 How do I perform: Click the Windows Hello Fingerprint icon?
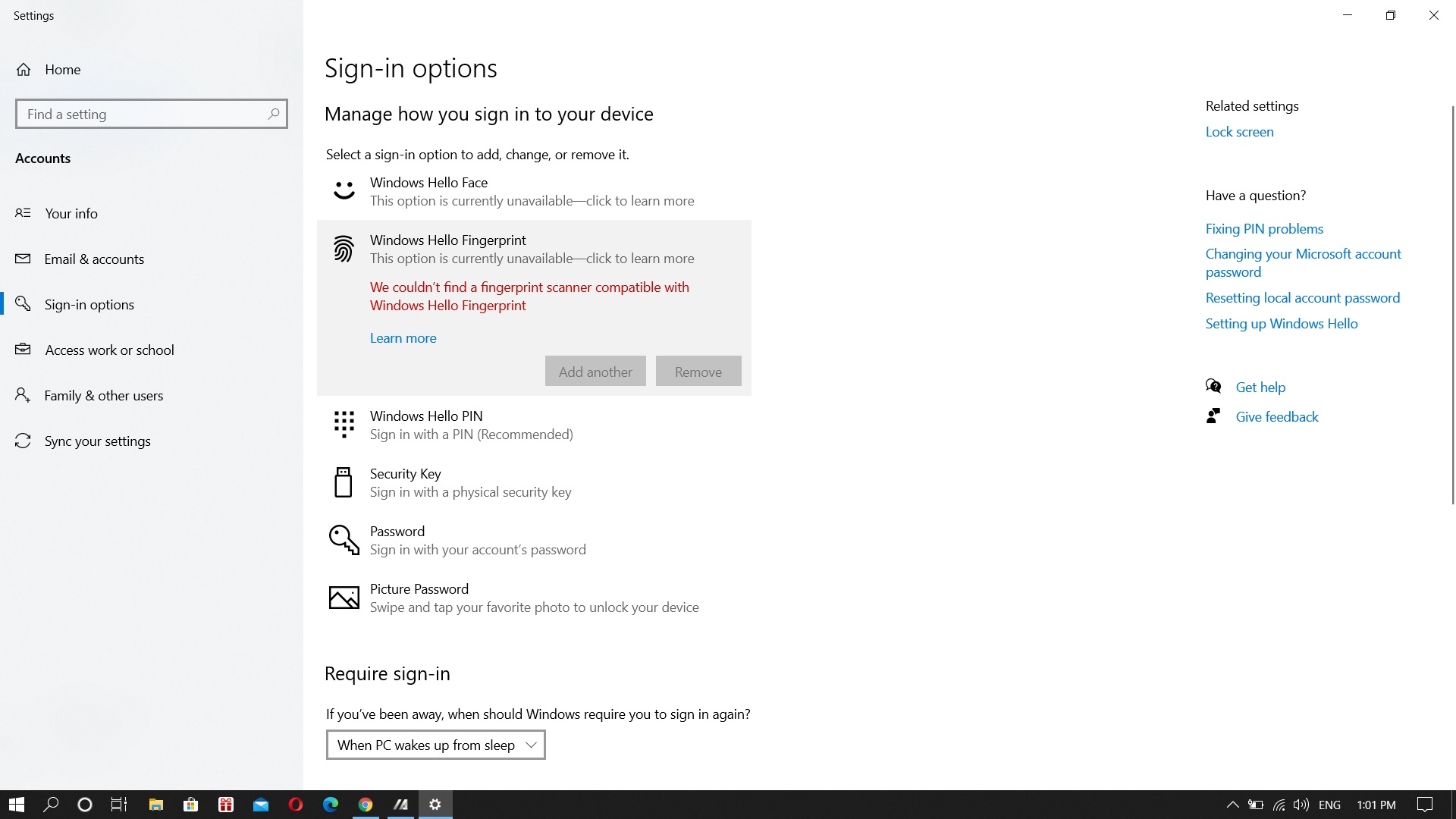coord(344,249)
